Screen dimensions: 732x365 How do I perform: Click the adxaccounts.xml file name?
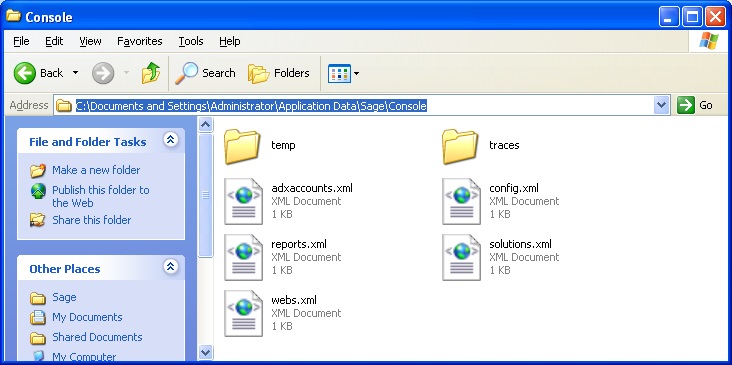(312, 188)
